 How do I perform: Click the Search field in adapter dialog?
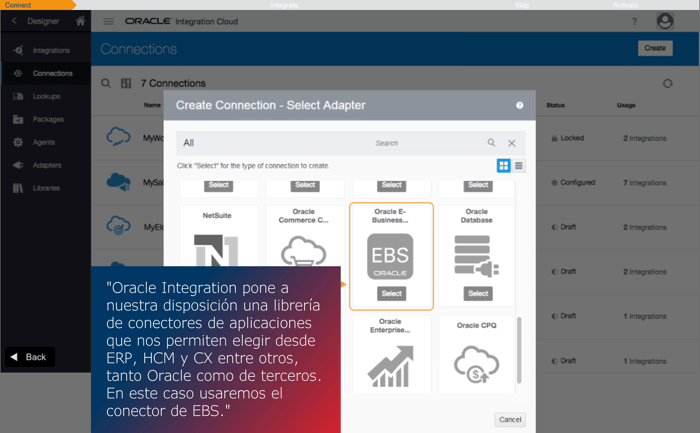tap(429, 143)
